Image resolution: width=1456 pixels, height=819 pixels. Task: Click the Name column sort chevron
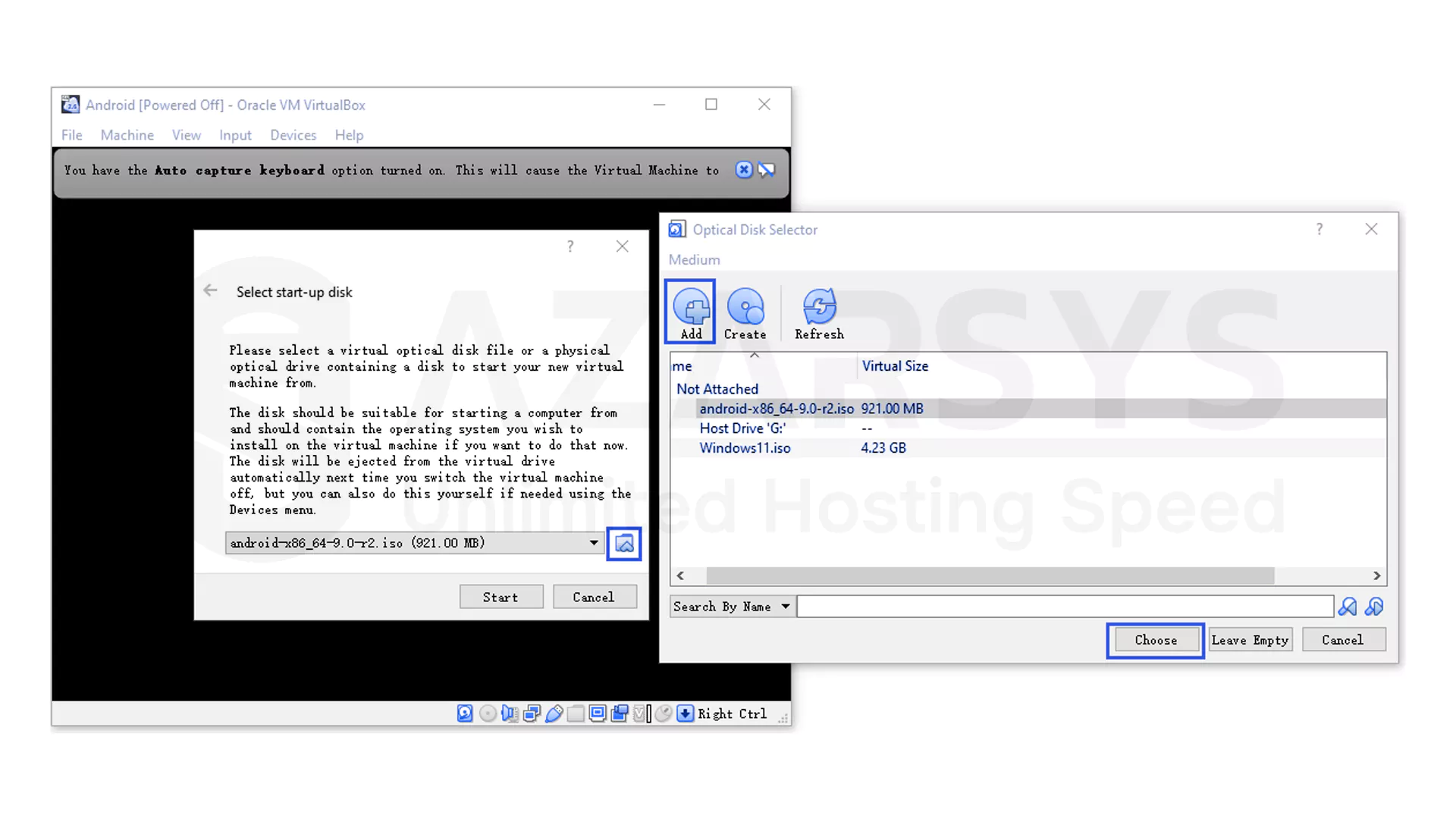click(755, 355)
